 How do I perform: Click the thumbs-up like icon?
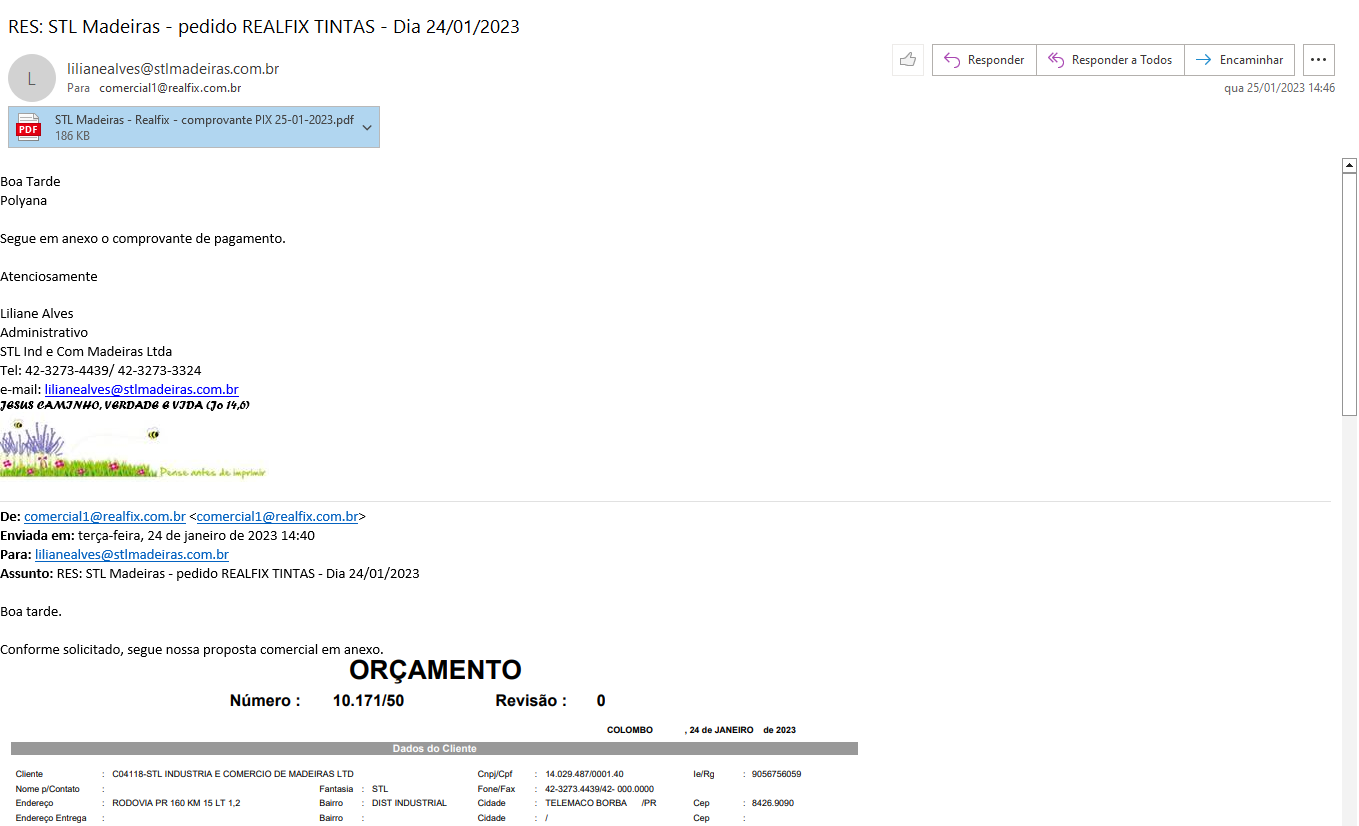pos(907,60)
